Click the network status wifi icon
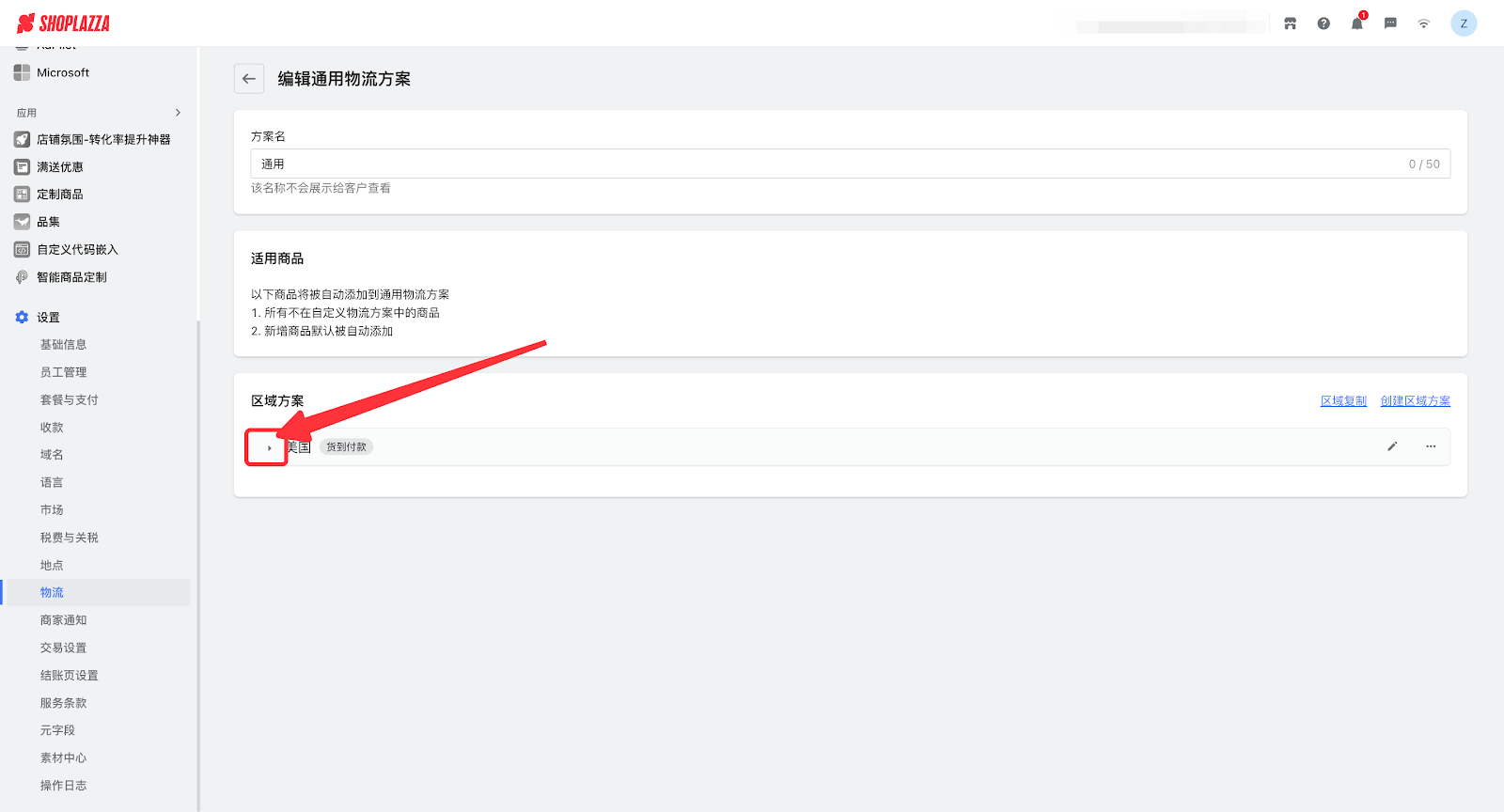Image resolution: width=1504 pixels, height=812 pixels. coord(1423,23)
